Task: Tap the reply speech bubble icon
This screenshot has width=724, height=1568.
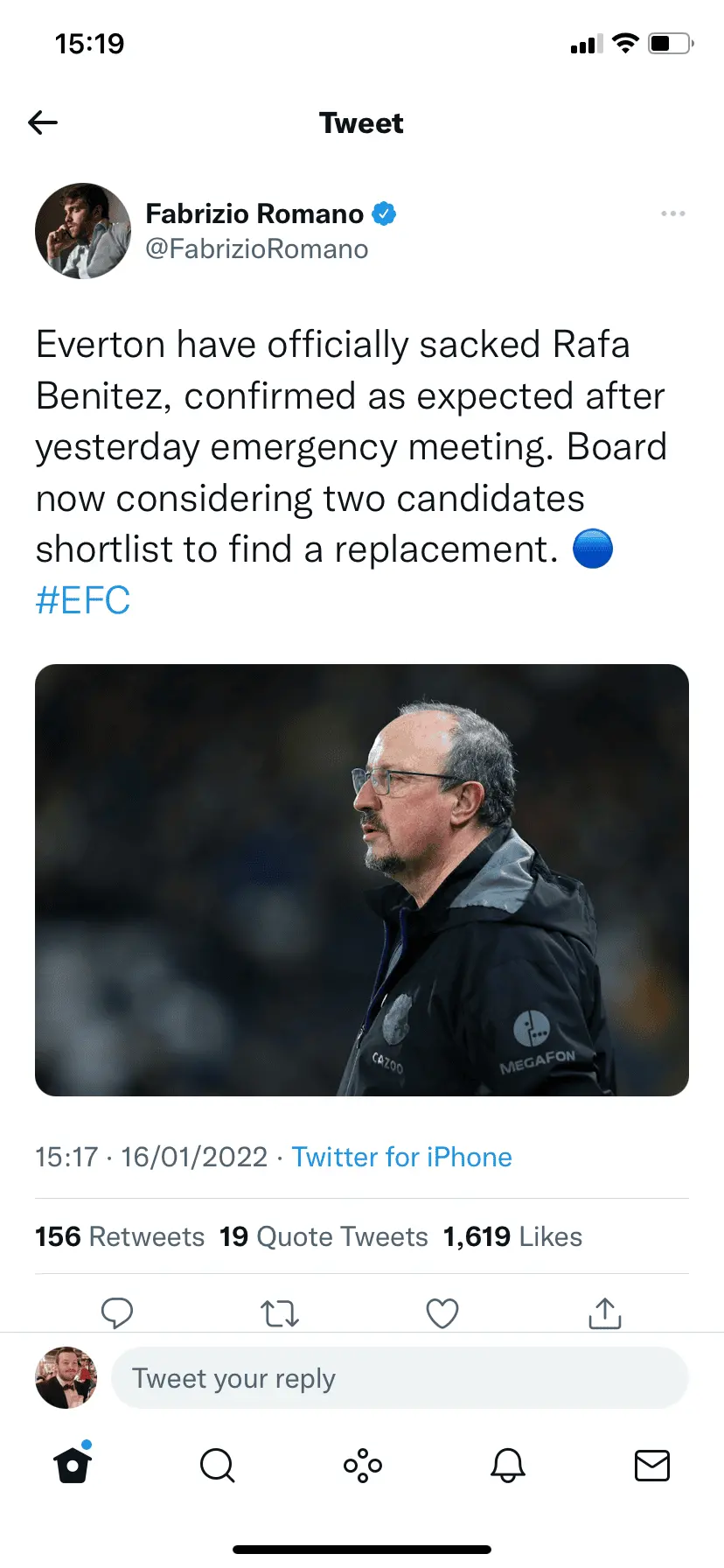Action: point(117,1312)
